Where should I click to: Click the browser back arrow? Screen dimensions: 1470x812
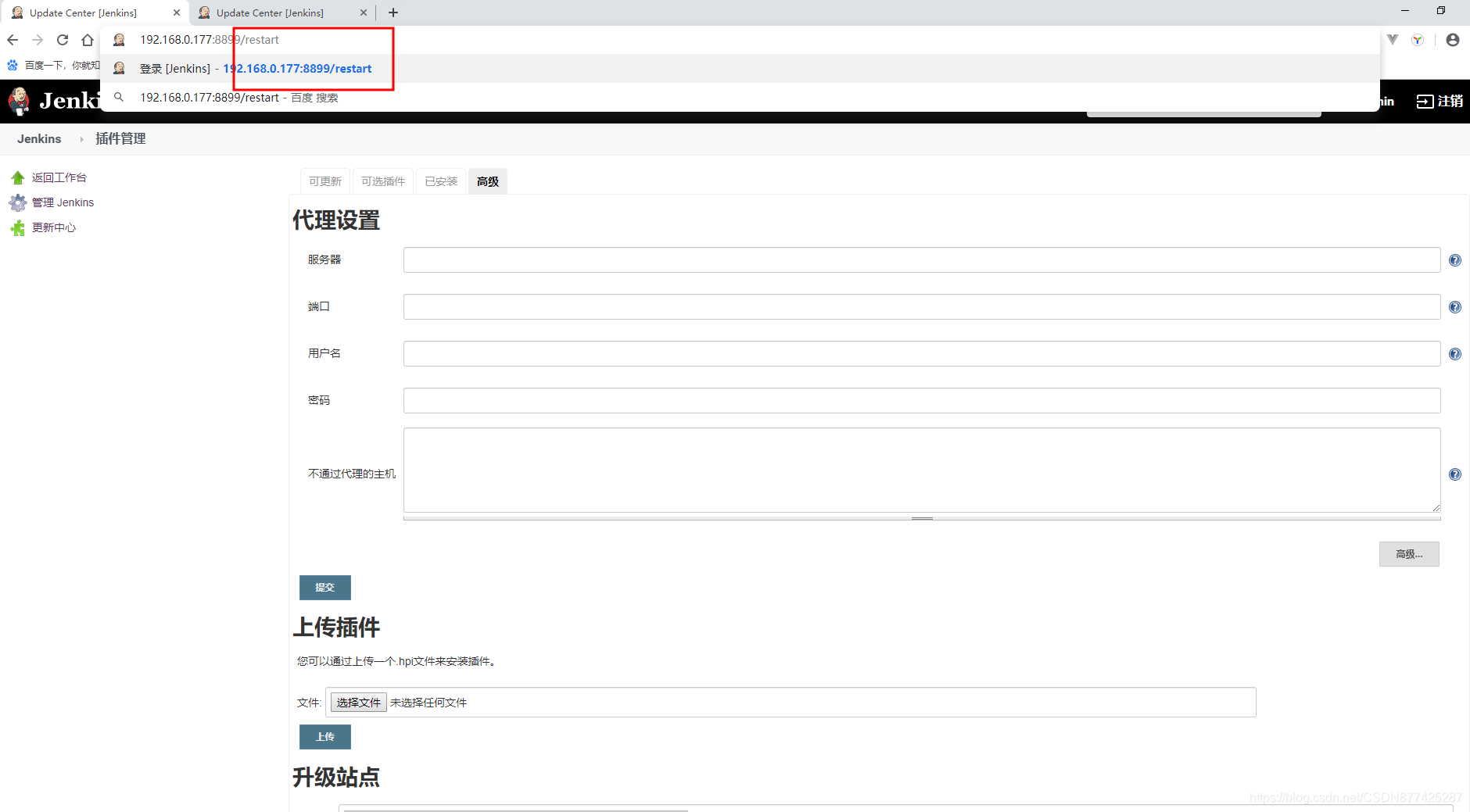coord(13,40)
